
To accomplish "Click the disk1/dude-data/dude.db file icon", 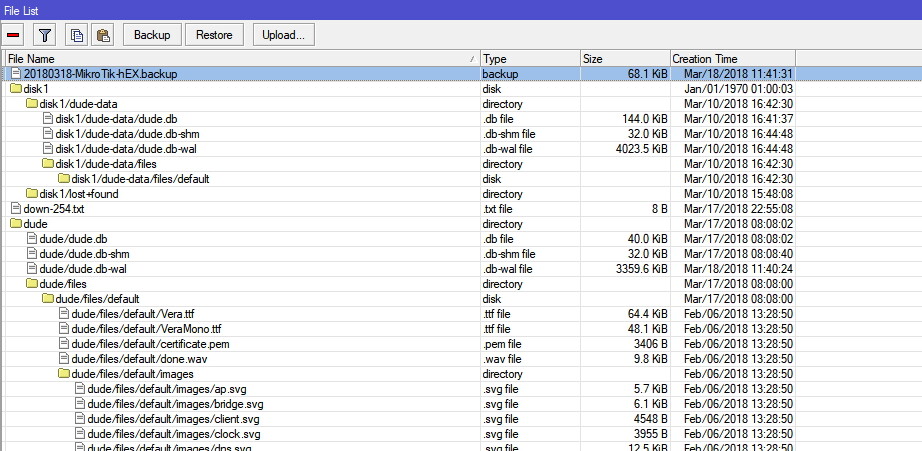I will [49, 118].
